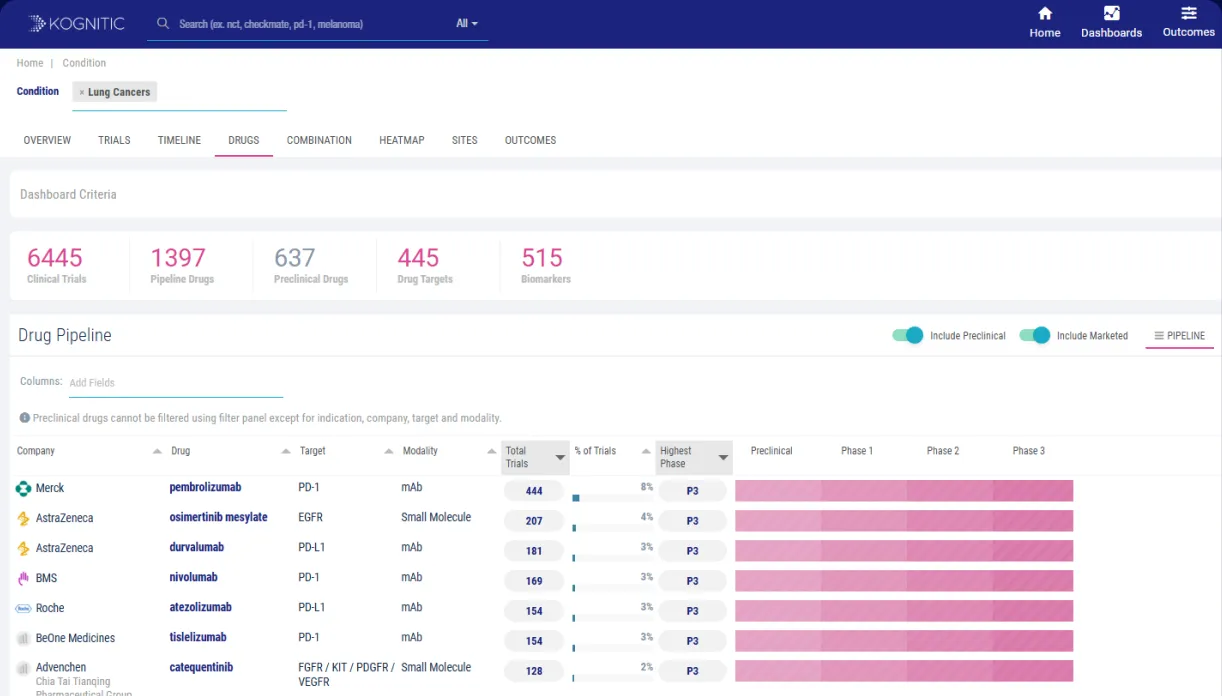Open the All search scope dropdown

(x=467, y=23)
